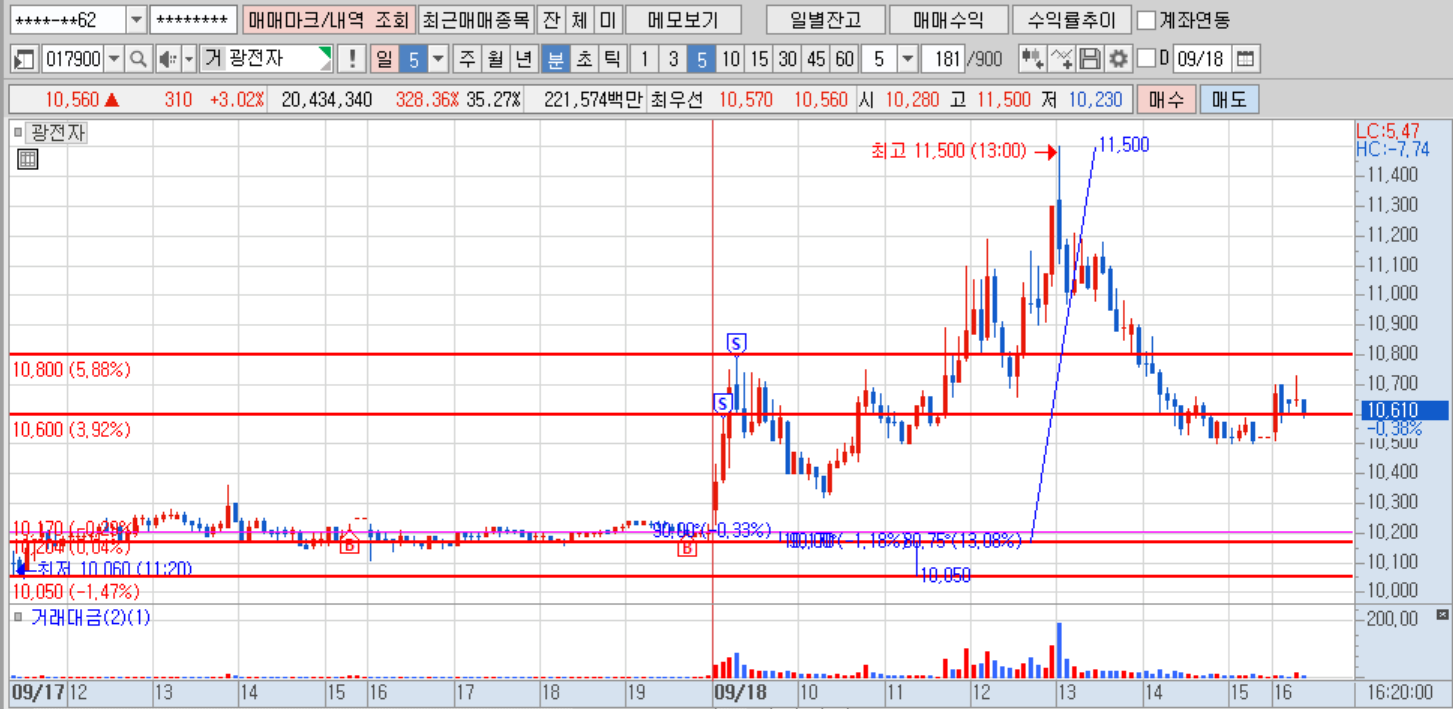Open the window layout icon beside code 017900
Viewport: 1453px width, 709px height.
25,59
